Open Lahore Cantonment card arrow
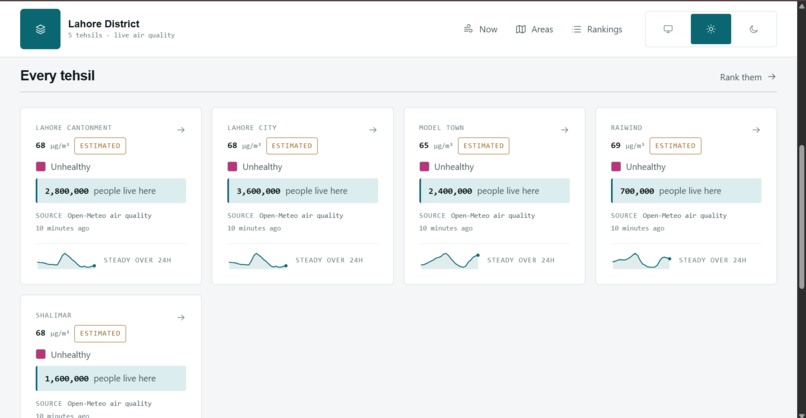The image size is (806, 418). (x=181, y=130)
